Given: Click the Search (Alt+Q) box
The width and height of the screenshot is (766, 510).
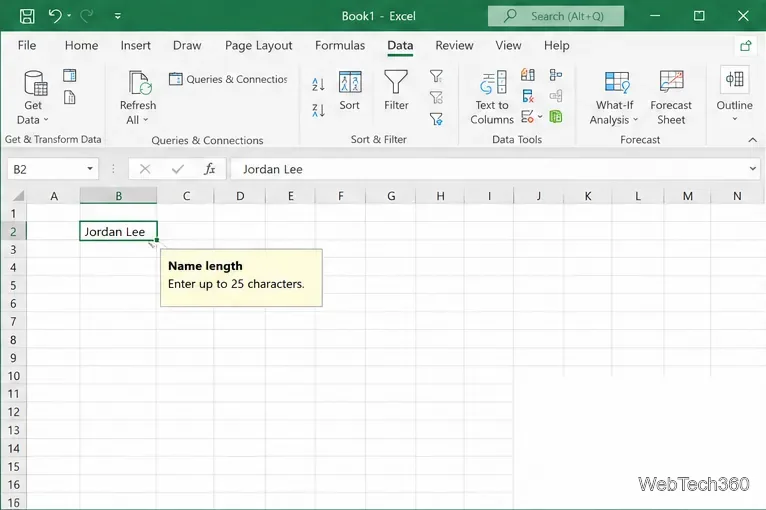Looking at the screenshot, I should pos(556,16).
